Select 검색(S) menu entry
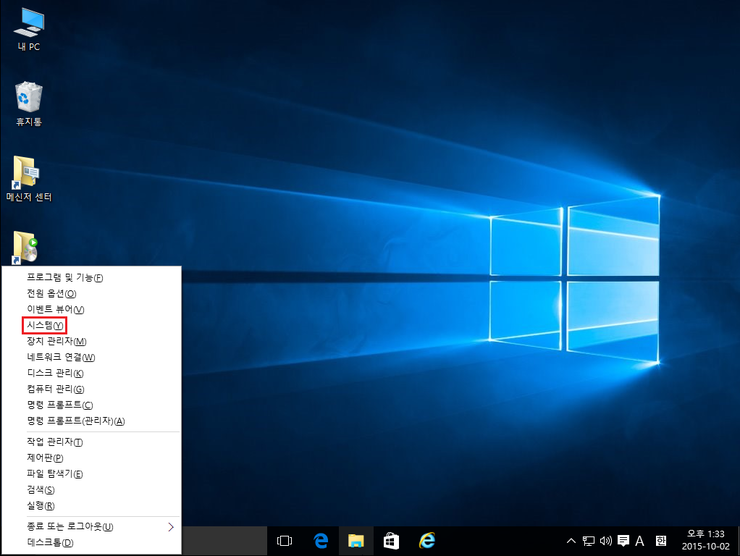Screen dimensions: 740x556 click(92, 490)
